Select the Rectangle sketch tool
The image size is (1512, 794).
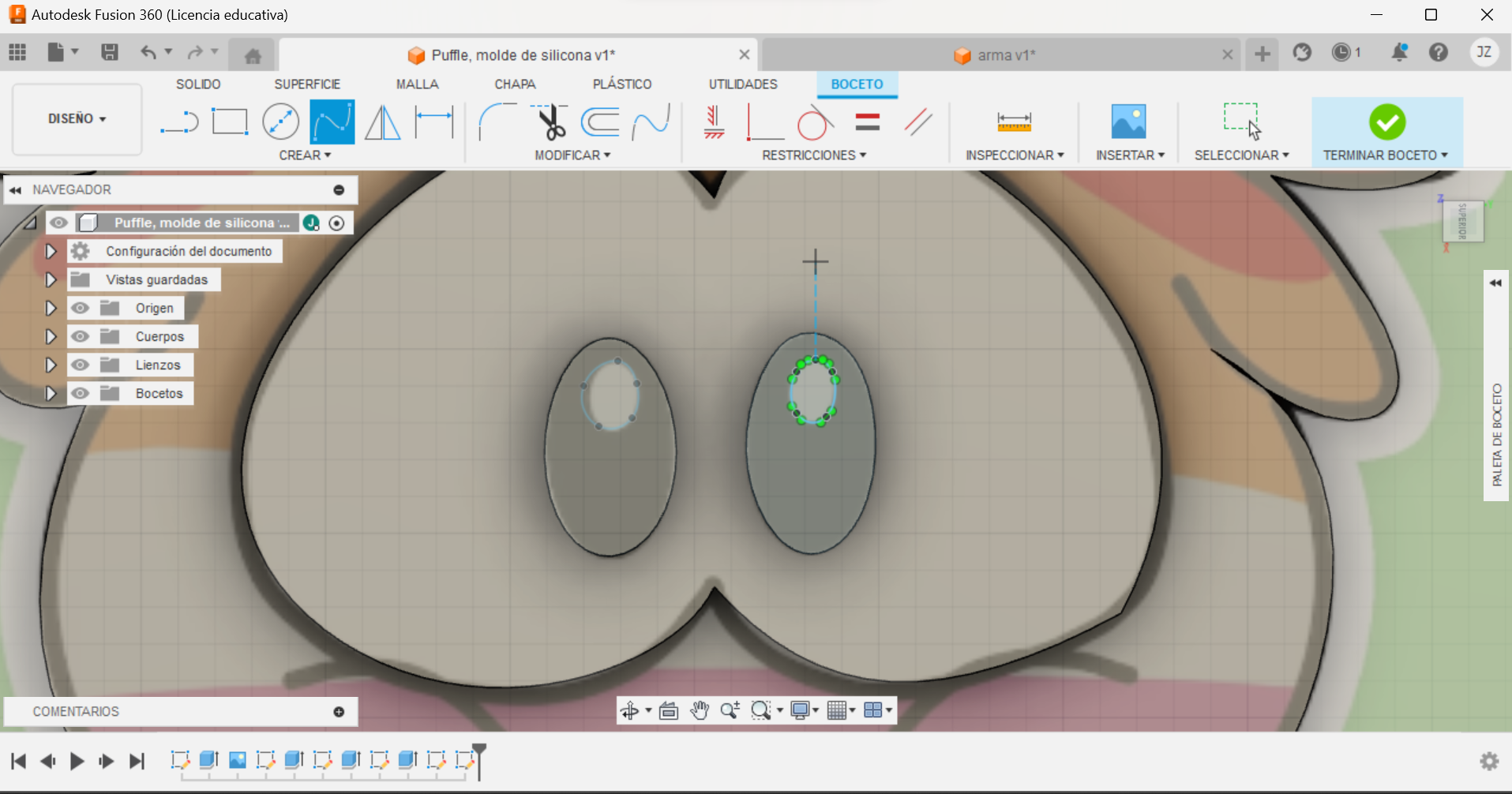(x=230, y=122)
